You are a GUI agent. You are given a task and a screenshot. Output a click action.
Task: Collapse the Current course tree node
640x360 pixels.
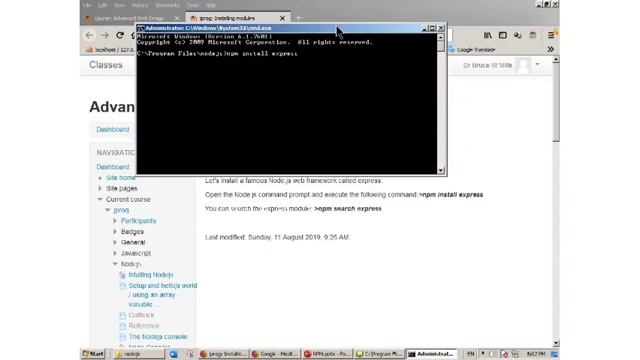pyautogui.click(x=100, y=199)
